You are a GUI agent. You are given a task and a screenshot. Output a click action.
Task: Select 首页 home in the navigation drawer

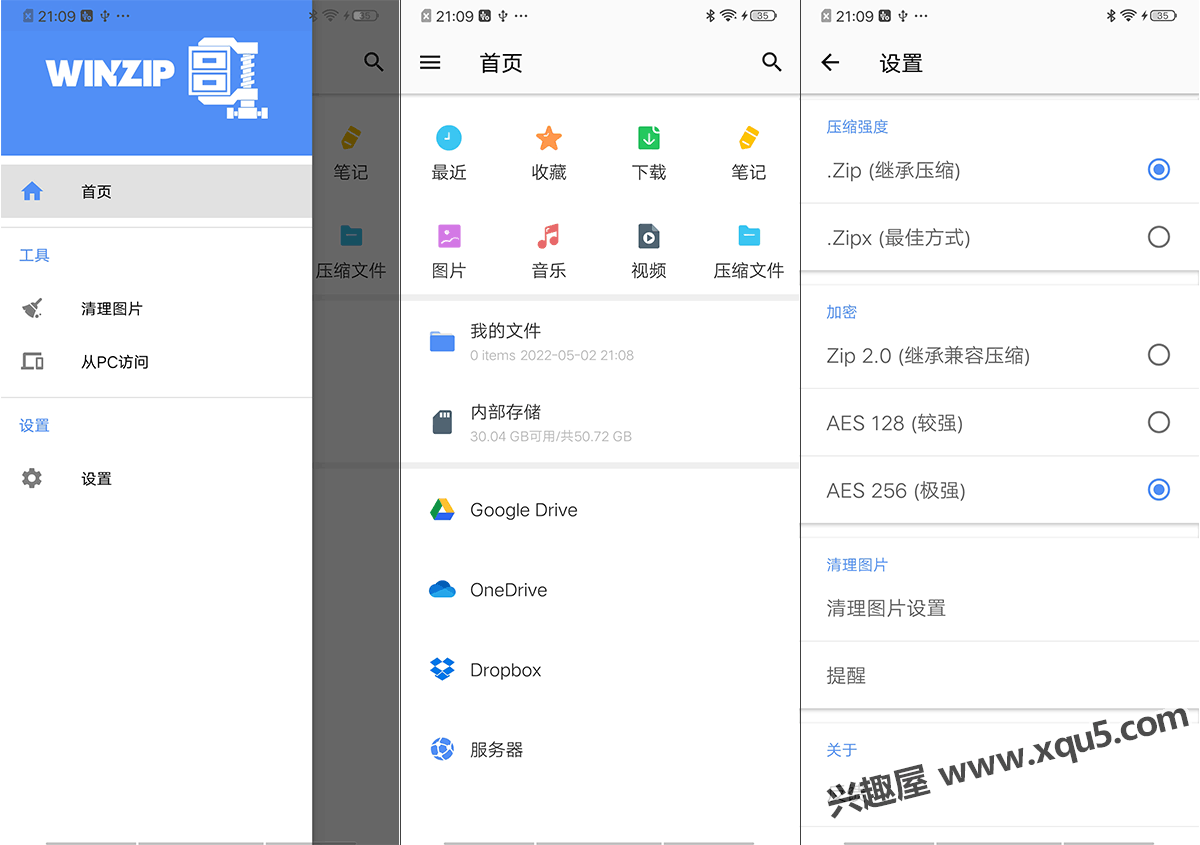[156, 191]
